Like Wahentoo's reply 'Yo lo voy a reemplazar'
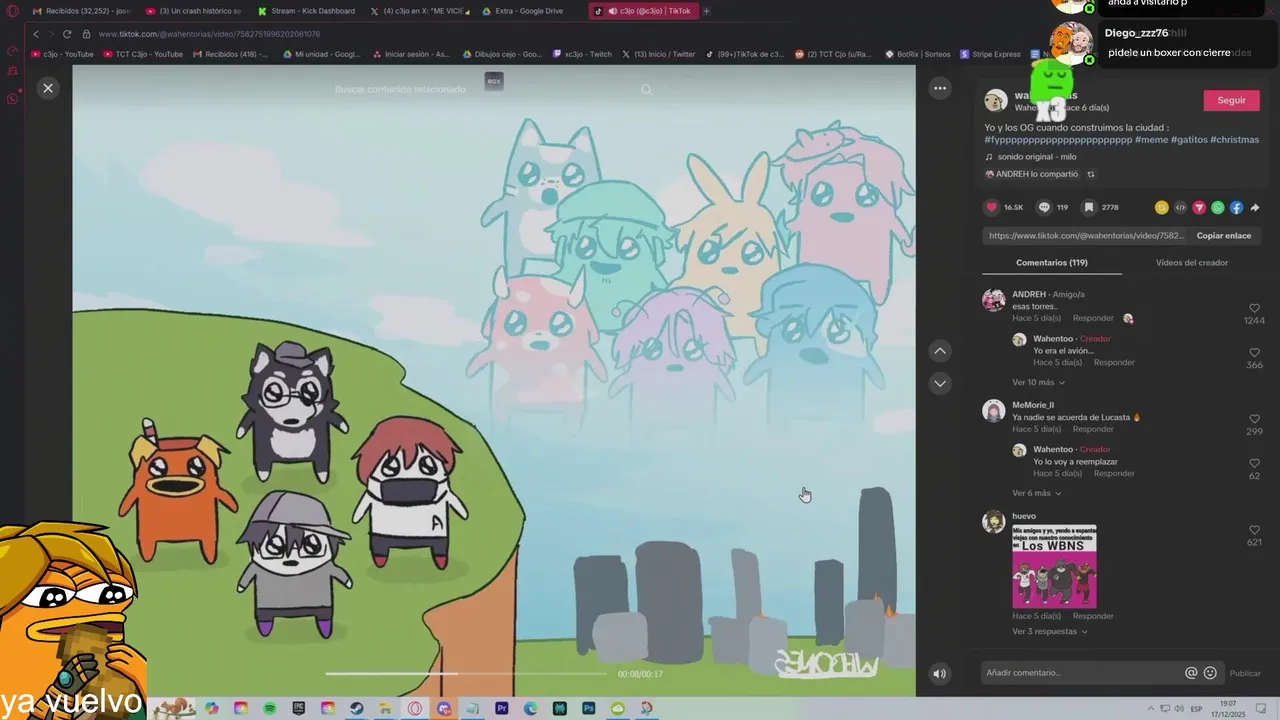1280x720 pixels. (x=1254, y=464)
